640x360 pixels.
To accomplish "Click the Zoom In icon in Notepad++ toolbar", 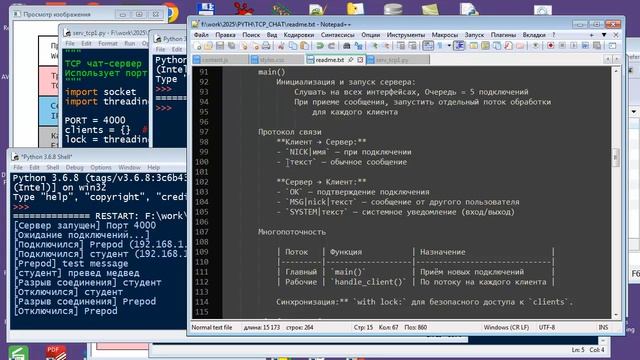I will tap(375, 46).
